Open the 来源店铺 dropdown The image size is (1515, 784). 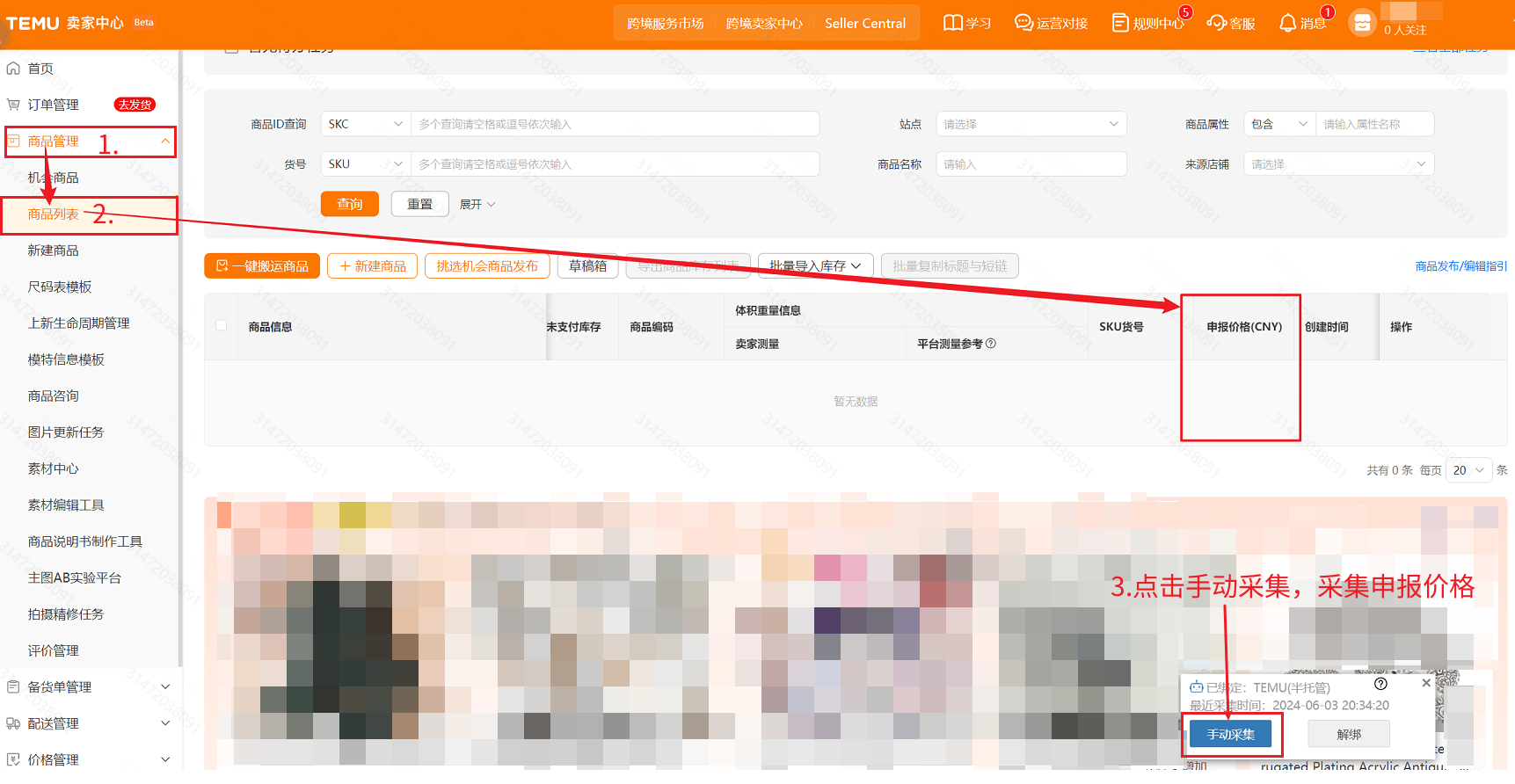pos(1338,164)
